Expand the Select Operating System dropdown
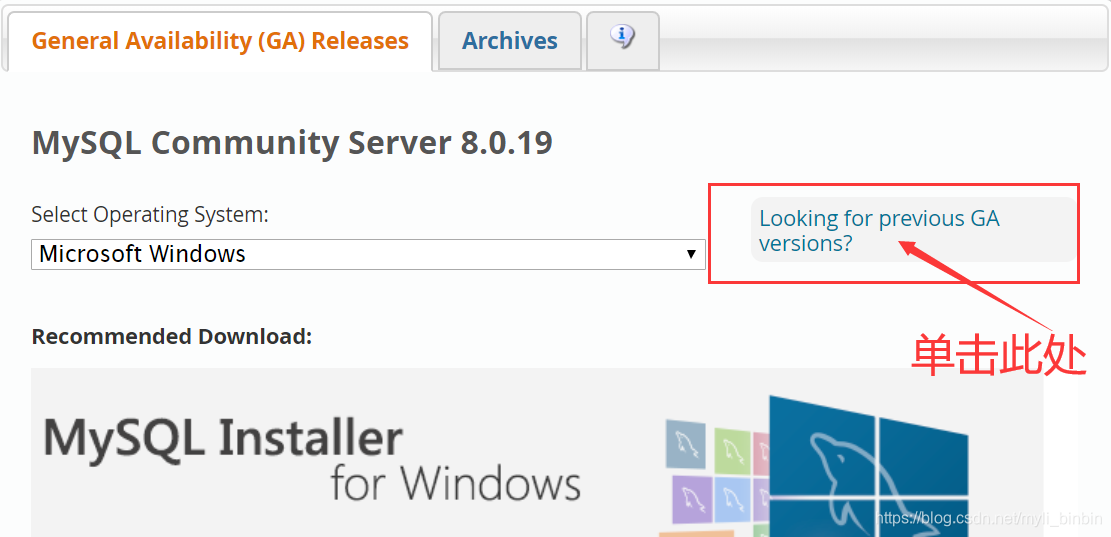The image size is (1111, 537). [368, 254]
